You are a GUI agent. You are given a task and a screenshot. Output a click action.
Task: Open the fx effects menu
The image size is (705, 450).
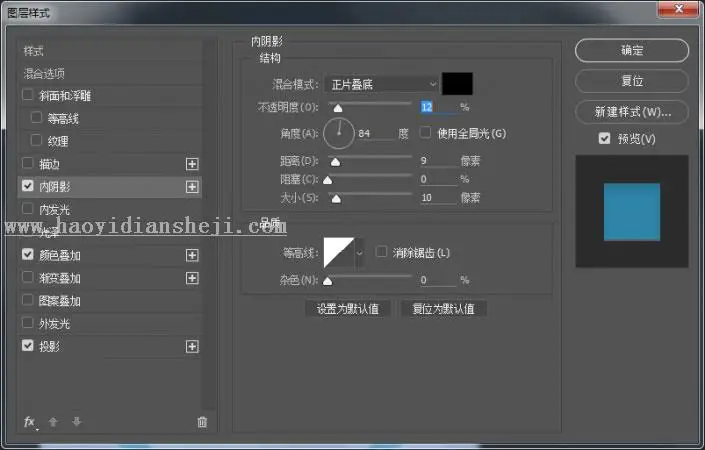coord(30,422)
